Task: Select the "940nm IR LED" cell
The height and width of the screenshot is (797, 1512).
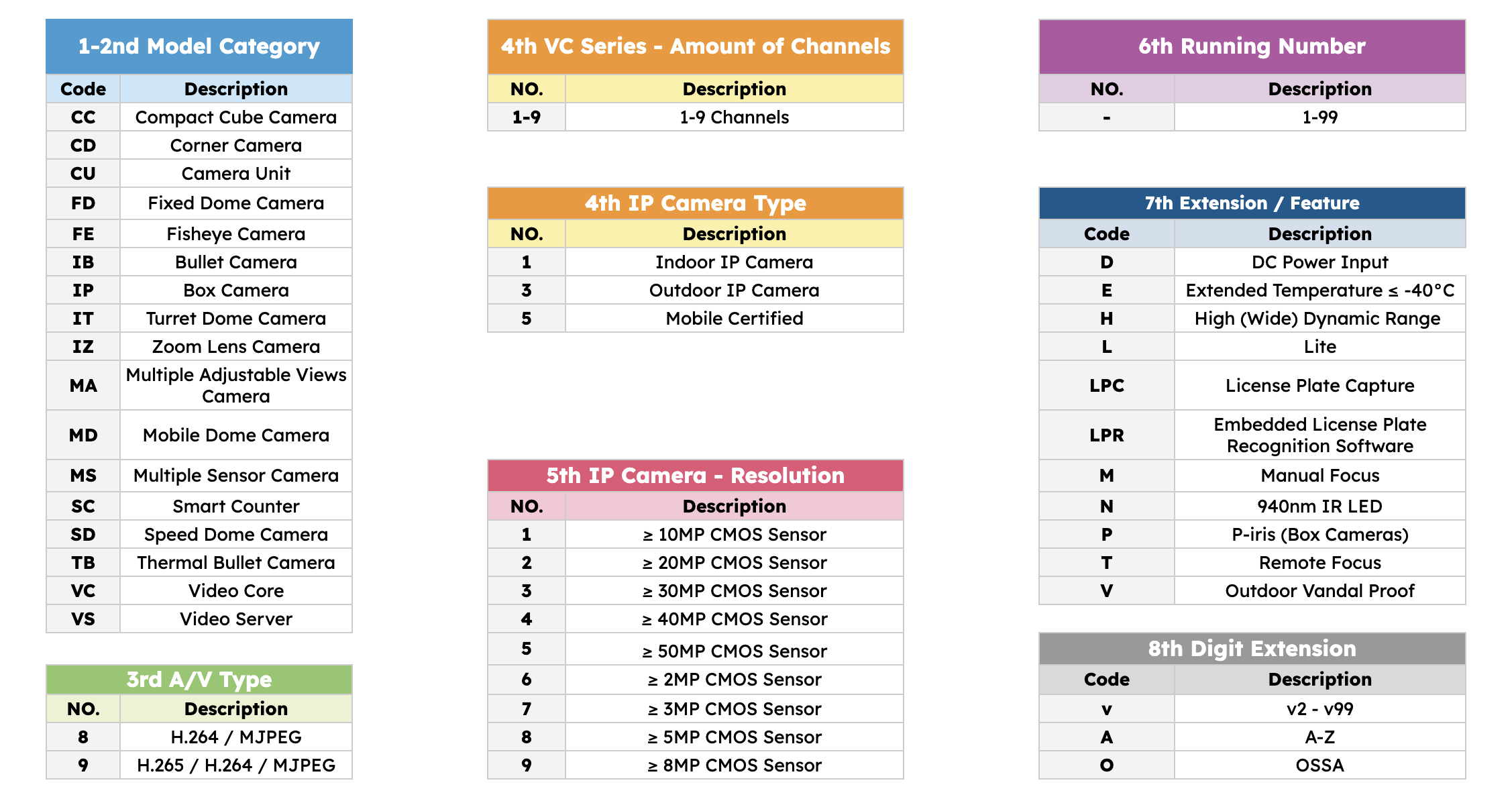Action: [x=1319, y=507]
